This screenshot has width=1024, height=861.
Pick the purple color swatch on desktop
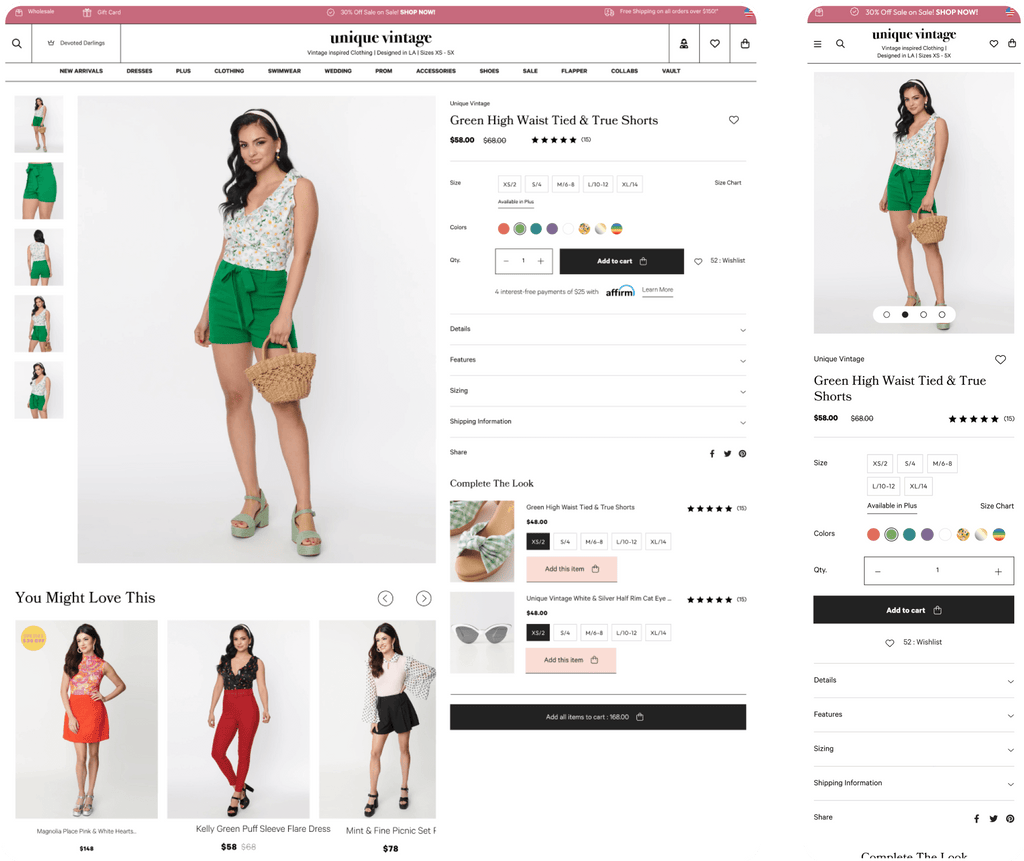click(552, 229)
